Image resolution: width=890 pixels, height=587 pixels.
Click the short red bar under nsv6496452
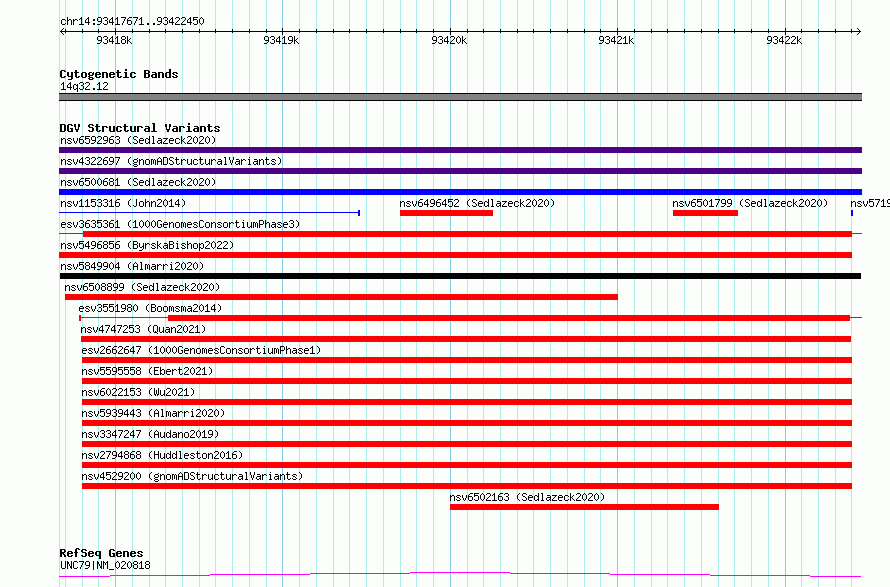[446, 213]
